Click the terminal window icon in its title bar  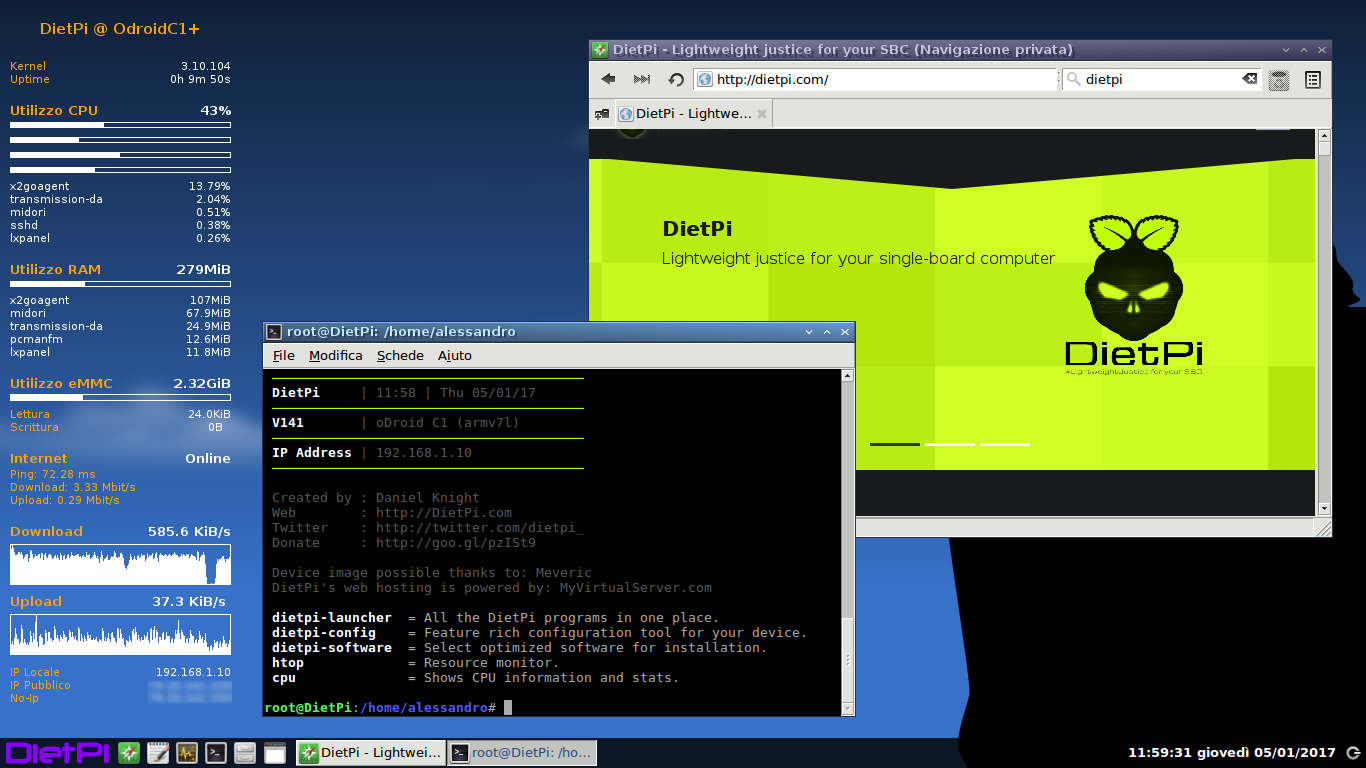tap(274, 331)
